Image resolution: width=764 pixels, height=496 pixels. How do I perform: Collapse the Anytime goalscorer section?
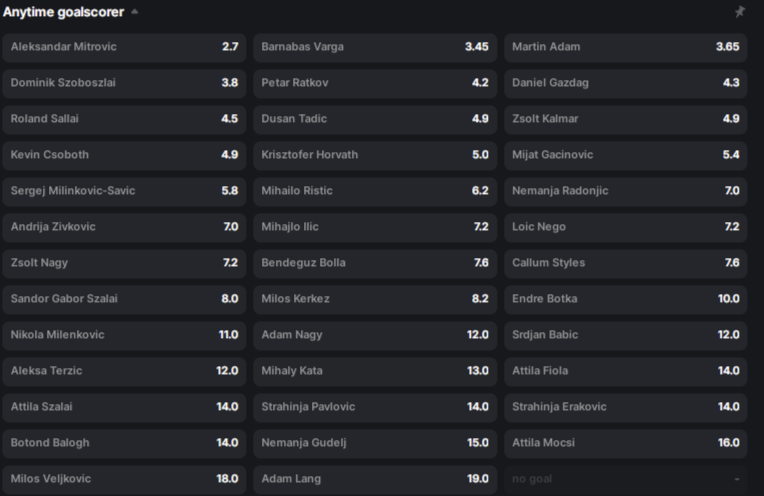[135, 12]
